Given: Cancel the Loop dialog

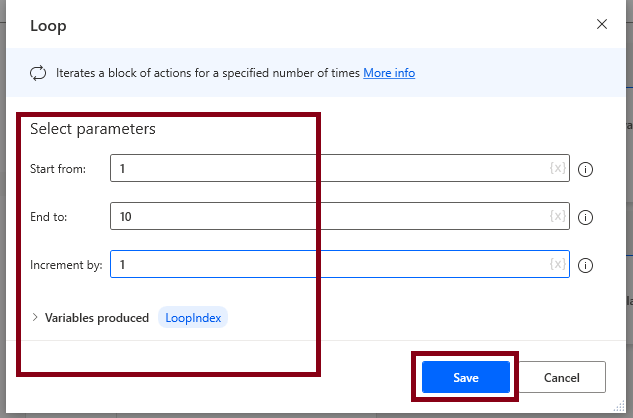Looking at the screenshot, I should [562, 377].
